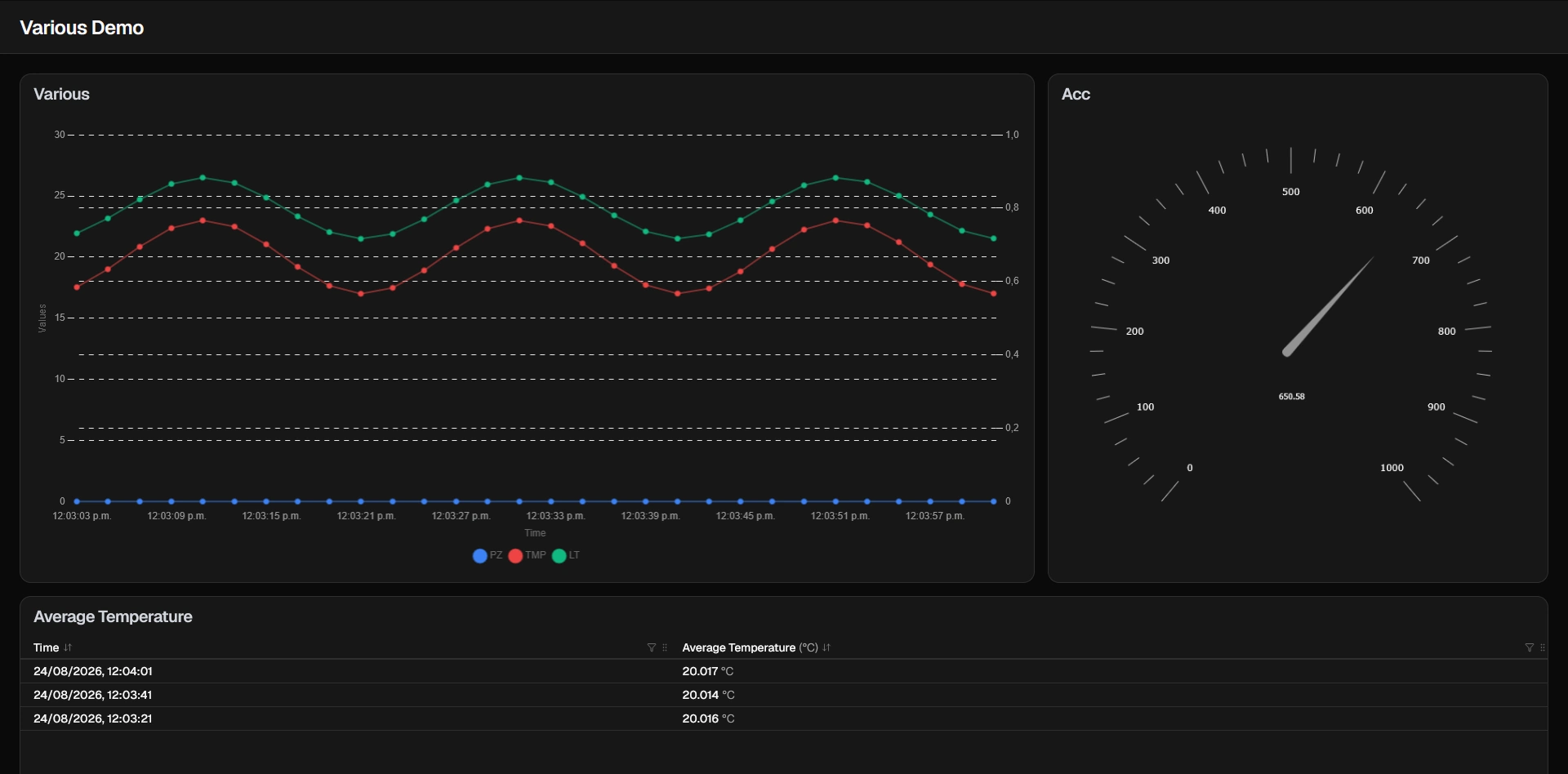Click the 20.017 °C temperature cell
The height and width of the screenshot is (774, 1568).
(x=708, y=671)
